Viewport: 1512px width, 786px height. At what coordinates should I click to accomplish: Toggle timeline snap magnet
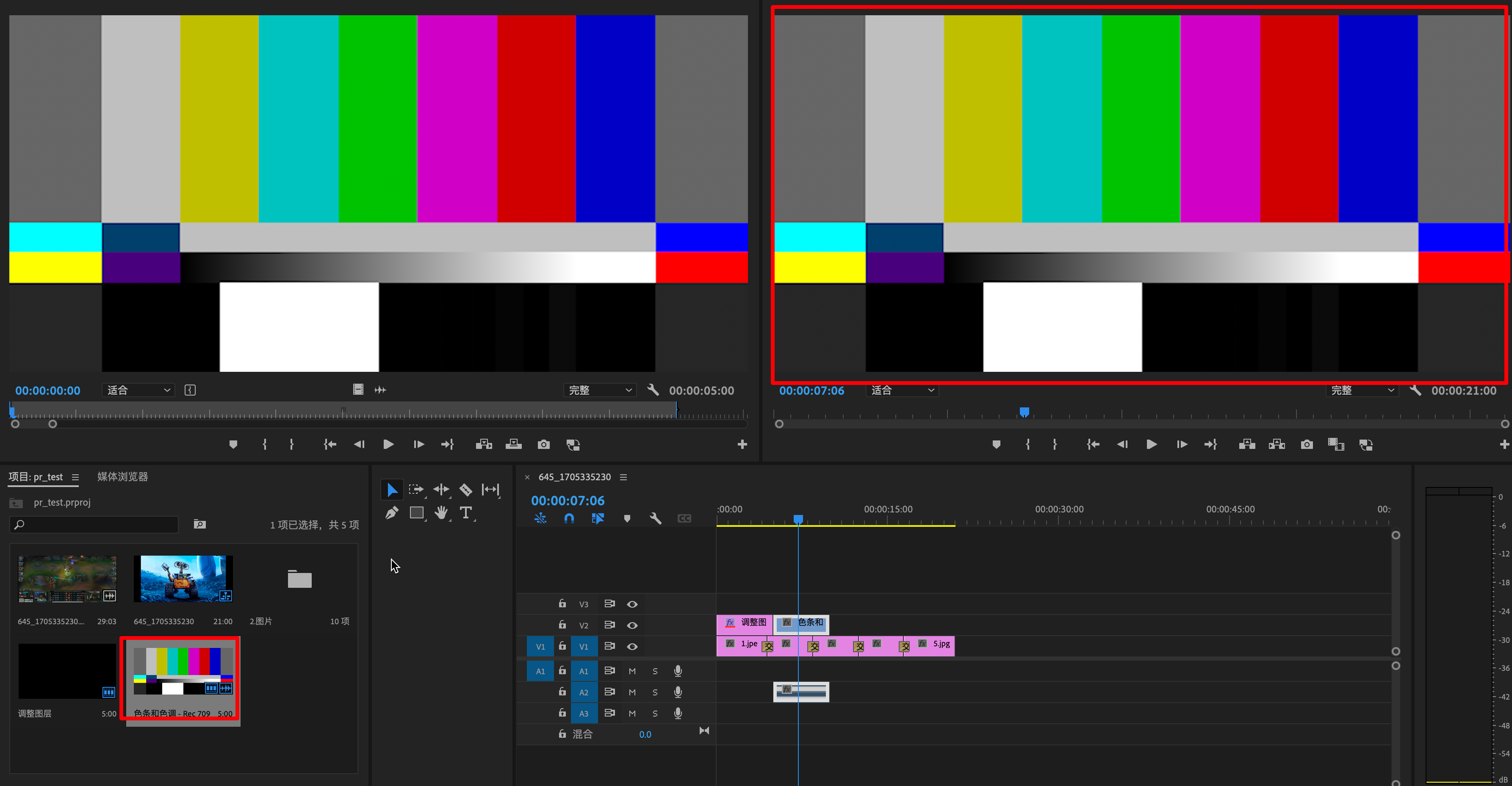tap(569, 518)
